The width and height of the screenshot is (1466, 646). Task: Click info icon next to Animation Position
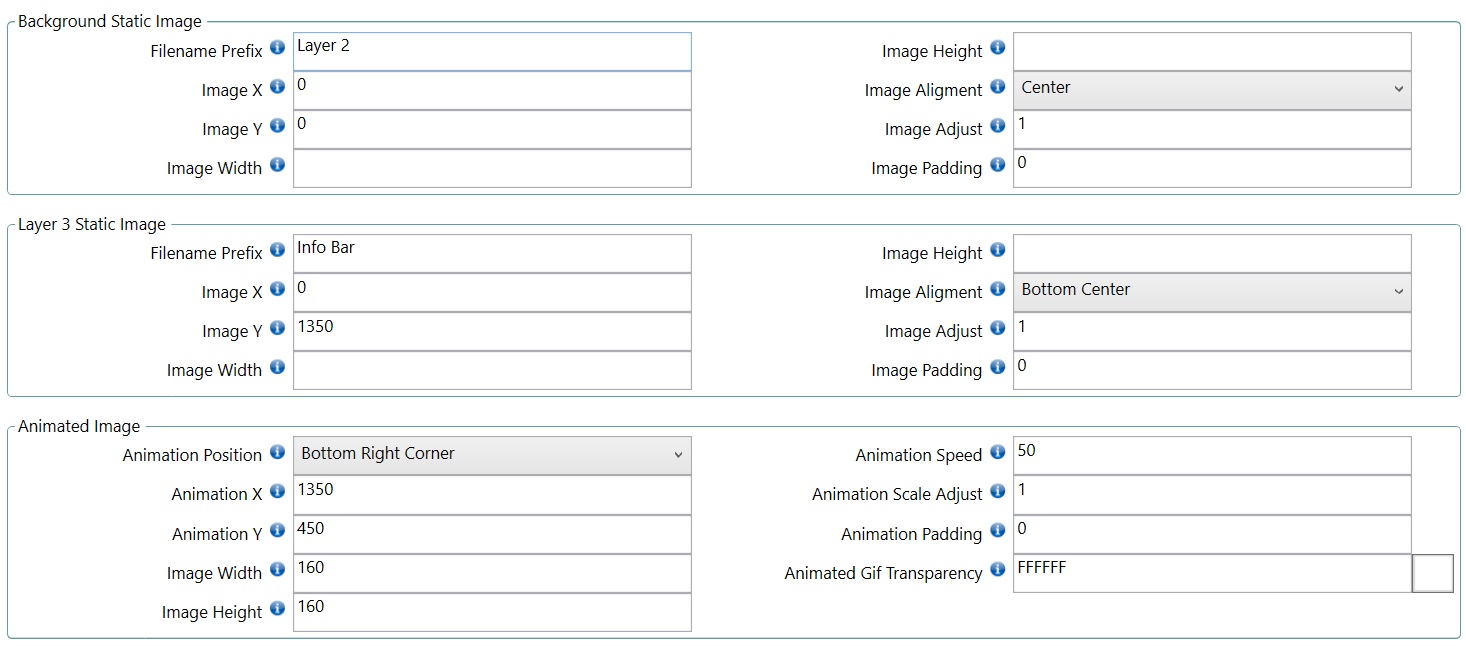tap(278, 452)
